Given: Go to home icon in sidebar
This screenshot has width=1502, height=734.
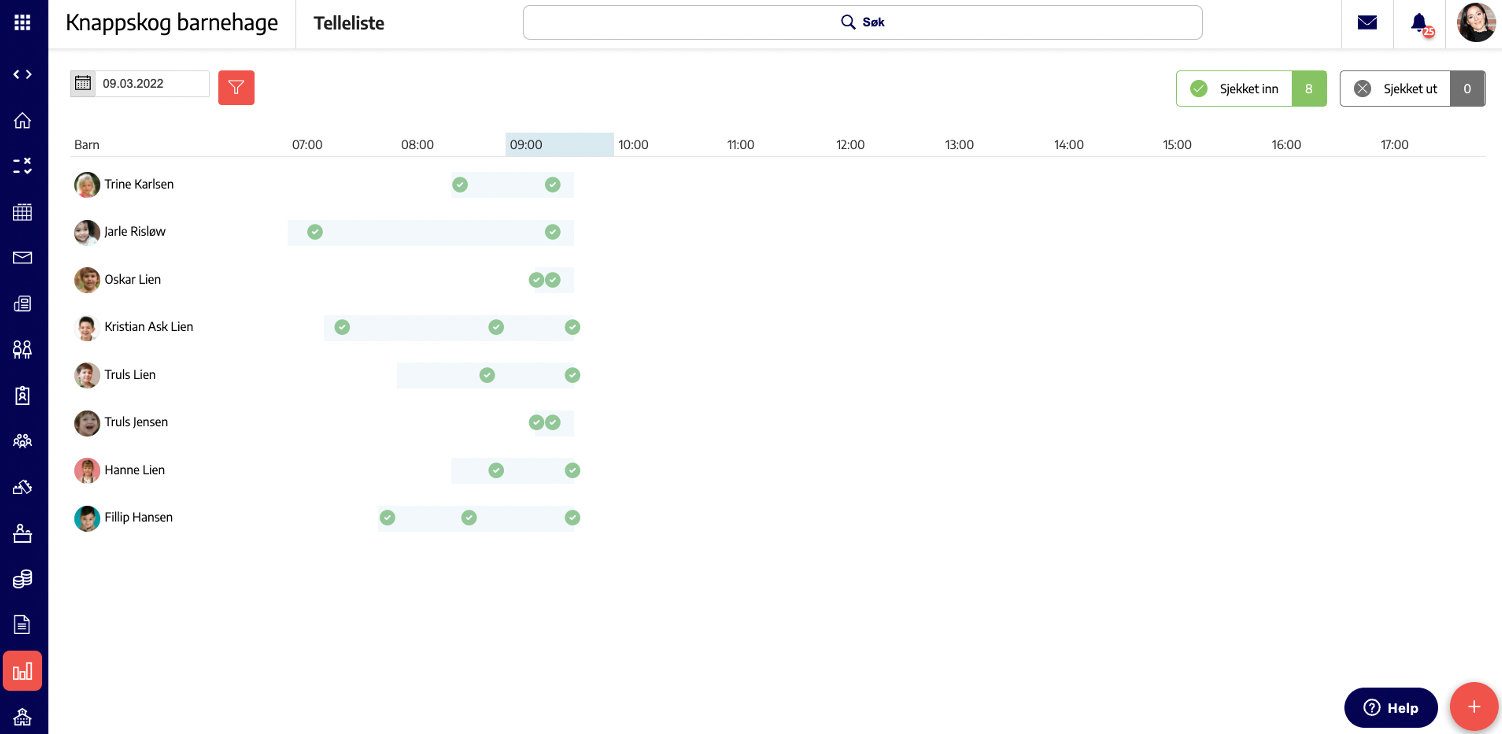Looking at the screenshot, I should click(22, 121).
